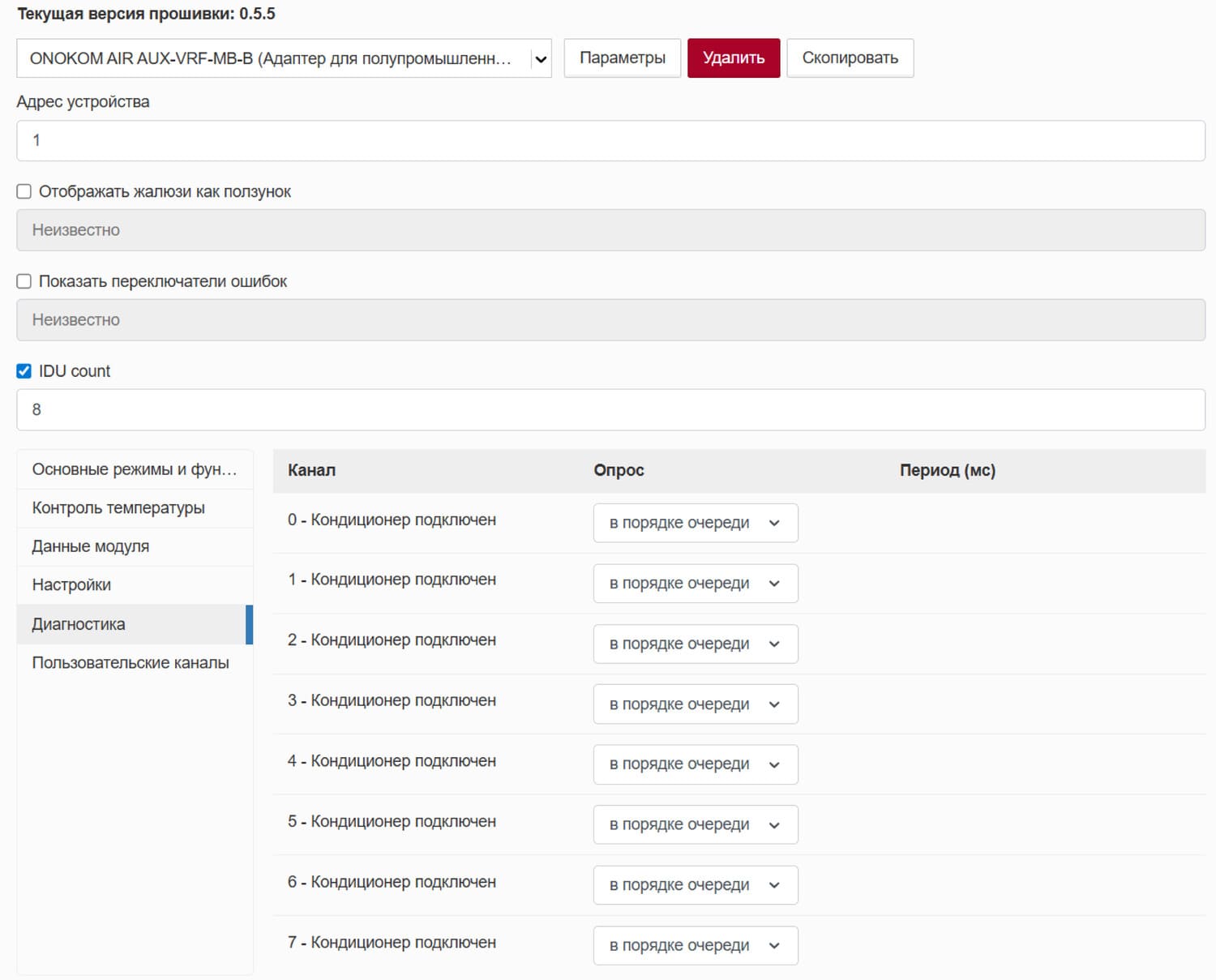Select the Данные модуля tab
Screen dimensions: 1216x980
(91, 546)
